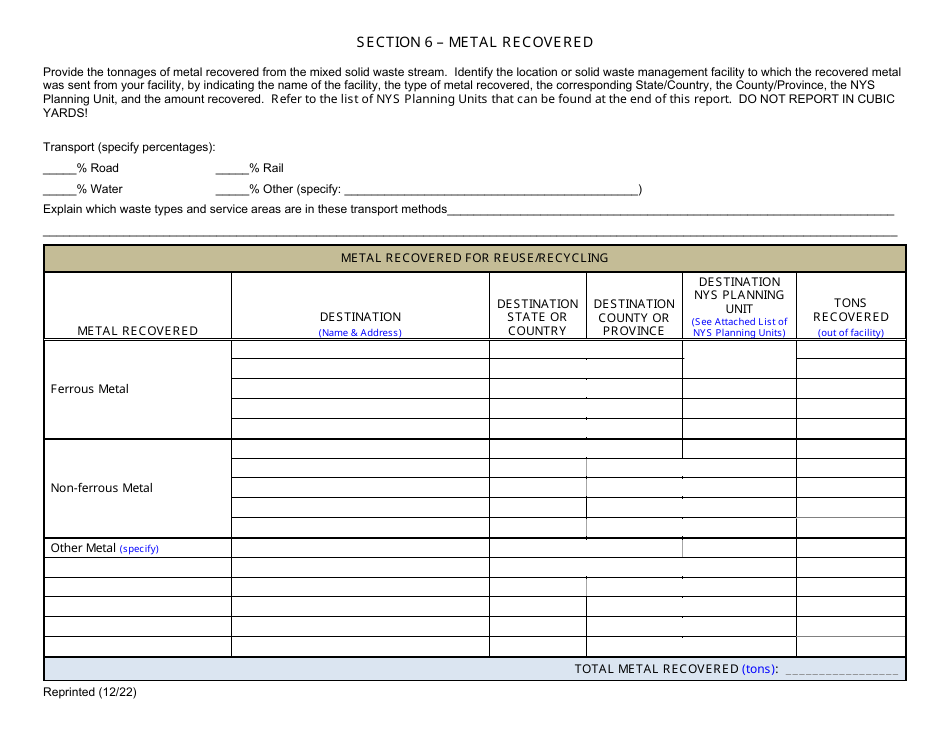950x735 pixels.
Task: Click the Reprinted (12/22) footer text
Action: coord(89,692)
